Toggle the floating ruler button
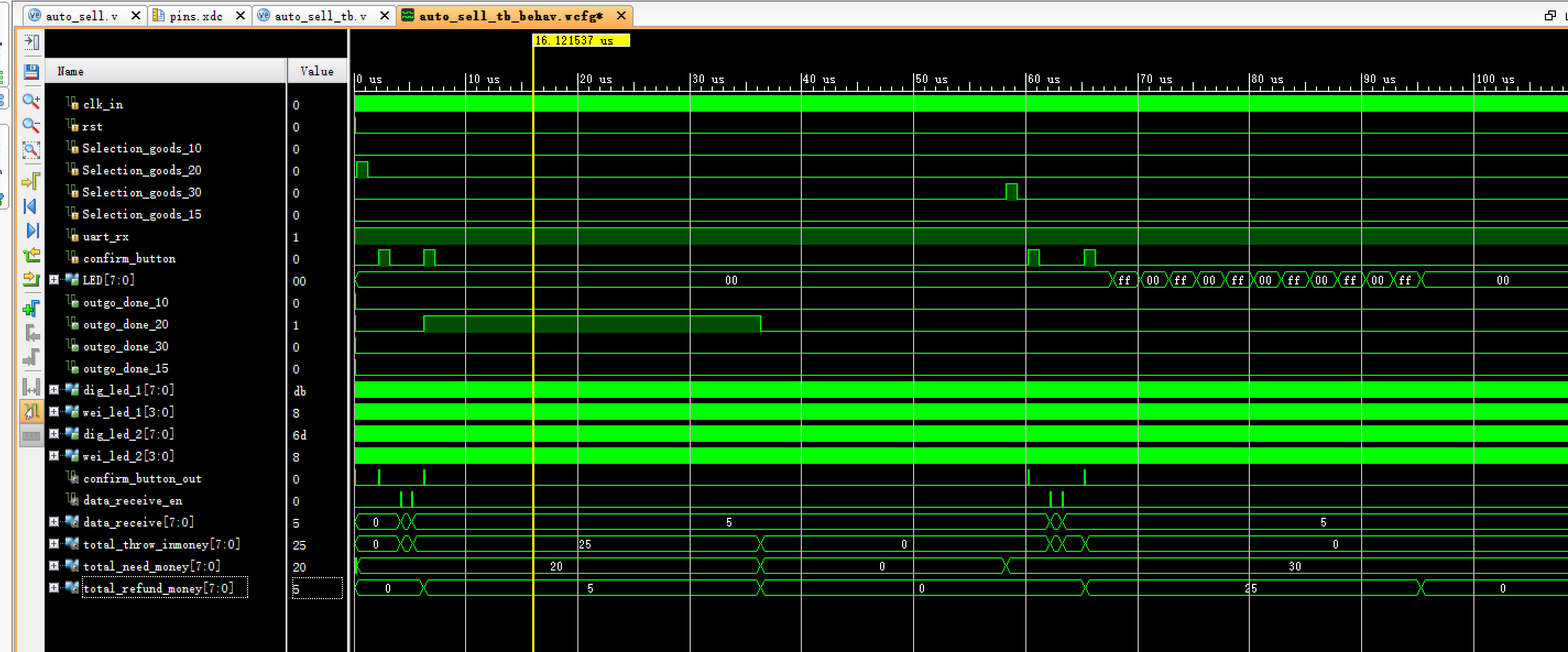The width and height of the screenshot is (1568, 652). pos(31,435)
